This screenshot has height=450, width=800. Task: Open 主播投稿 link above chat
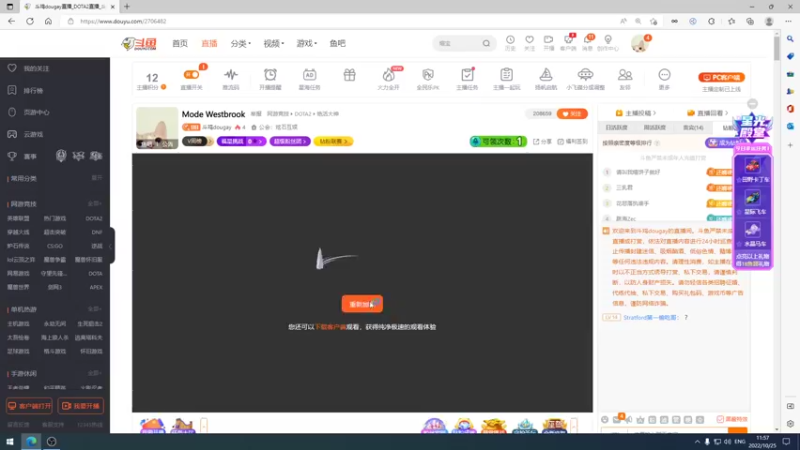click(x=636, y=113)
